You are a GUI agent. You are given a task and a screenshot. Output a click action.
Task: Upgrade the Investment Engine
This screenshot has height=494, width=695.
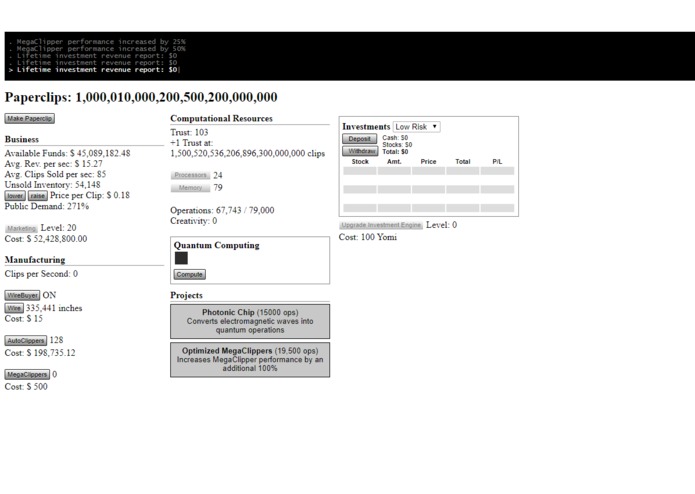point(381,225)
